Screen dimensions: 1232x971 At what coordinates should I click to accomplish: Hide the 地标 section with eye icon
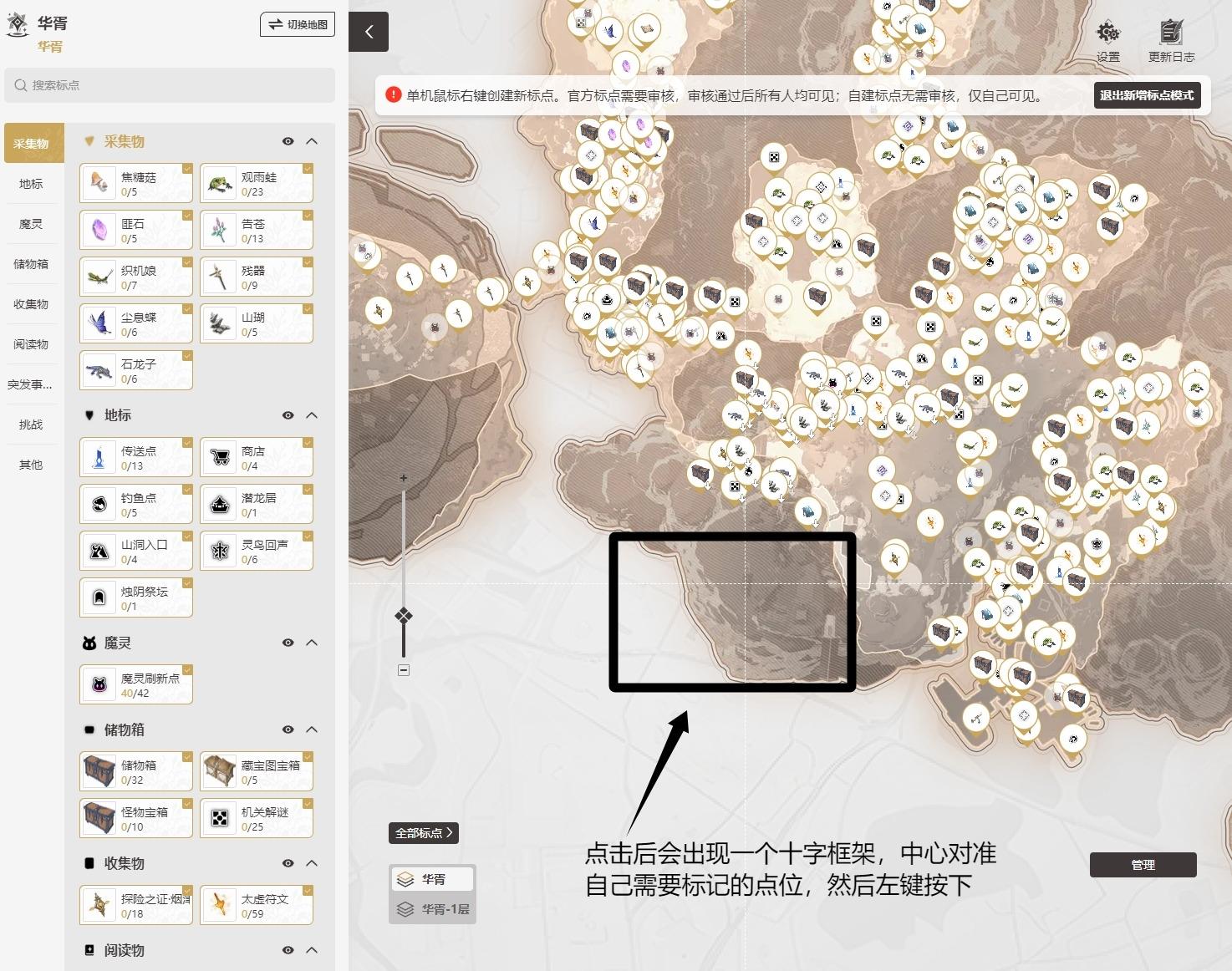(x=288, y=415)
